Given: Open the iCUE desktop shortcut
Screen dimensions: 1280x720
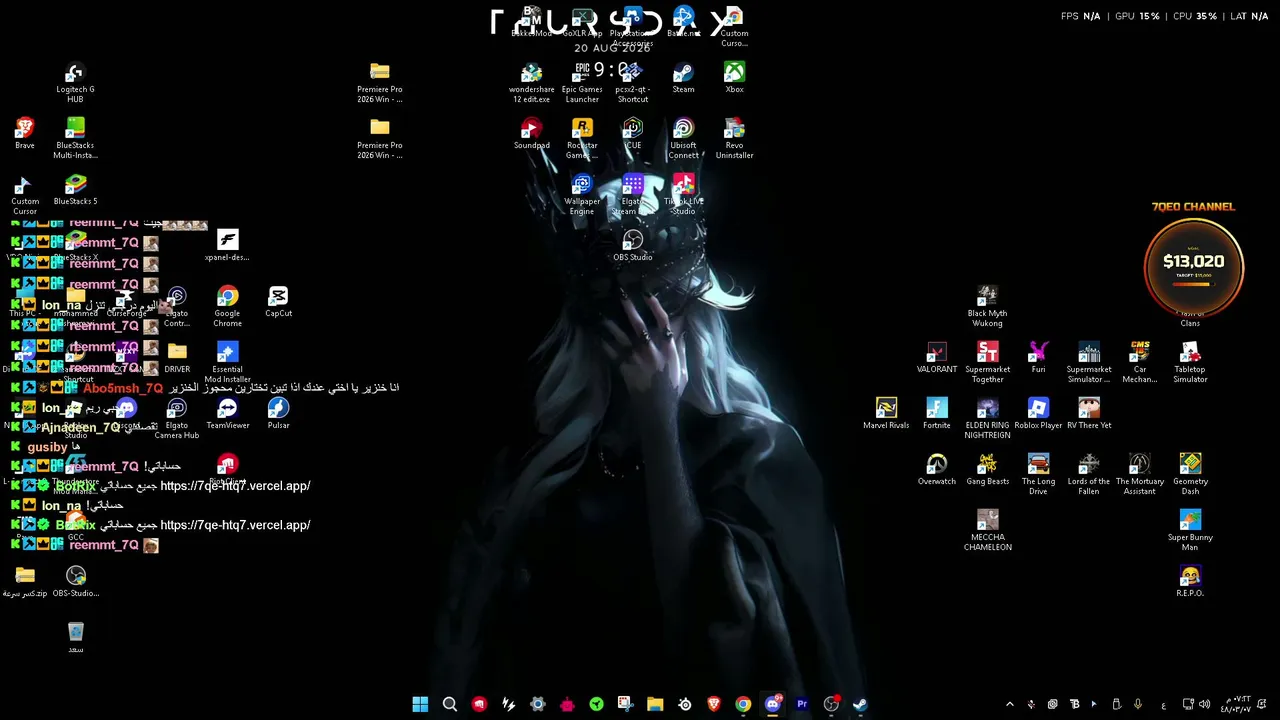Looking at the screenshot, I should point(632,133).
